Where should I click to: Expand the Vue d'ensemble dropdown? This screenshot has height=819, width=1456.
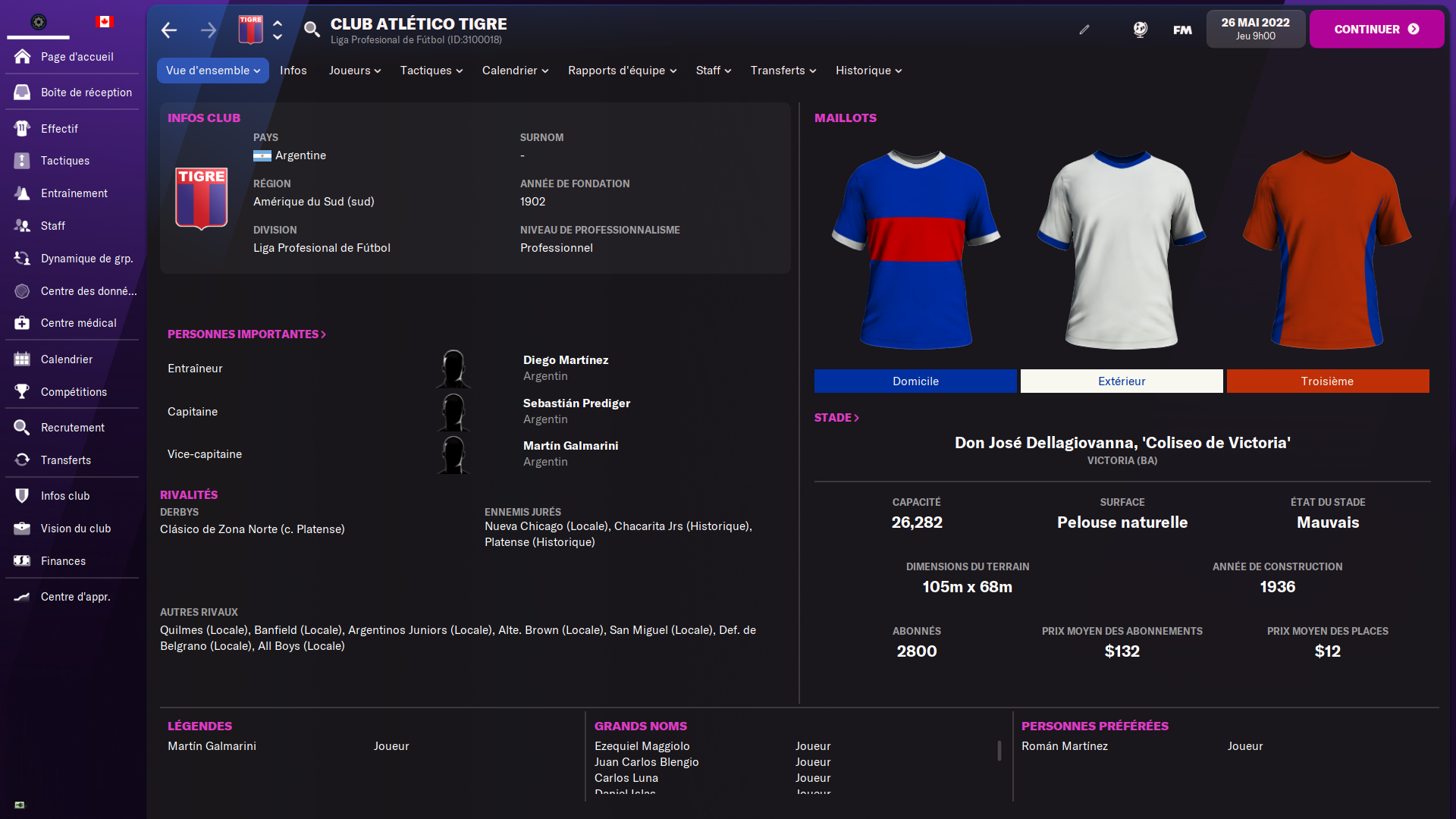click(x=212, y=71)
